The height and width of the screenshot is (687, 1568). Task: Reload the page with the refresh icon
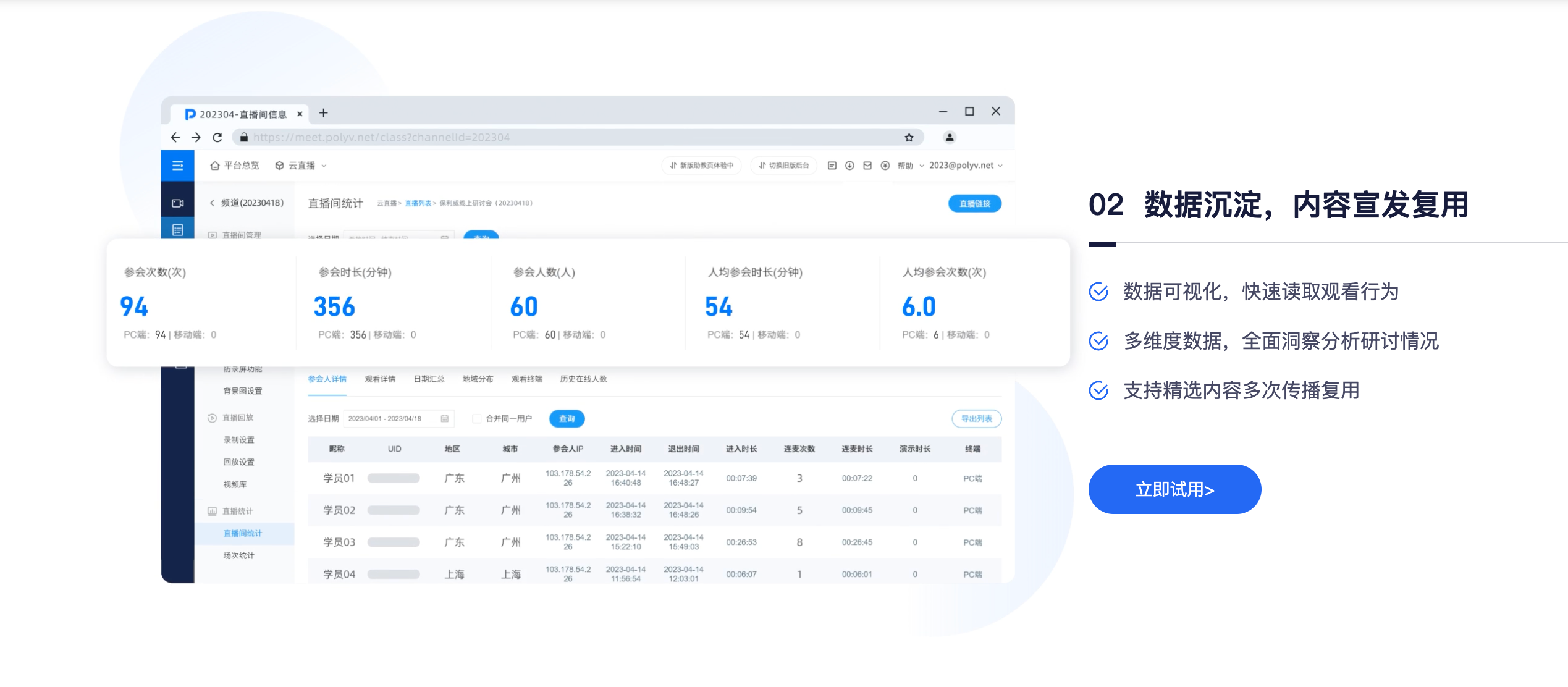[x=217, y=137]
